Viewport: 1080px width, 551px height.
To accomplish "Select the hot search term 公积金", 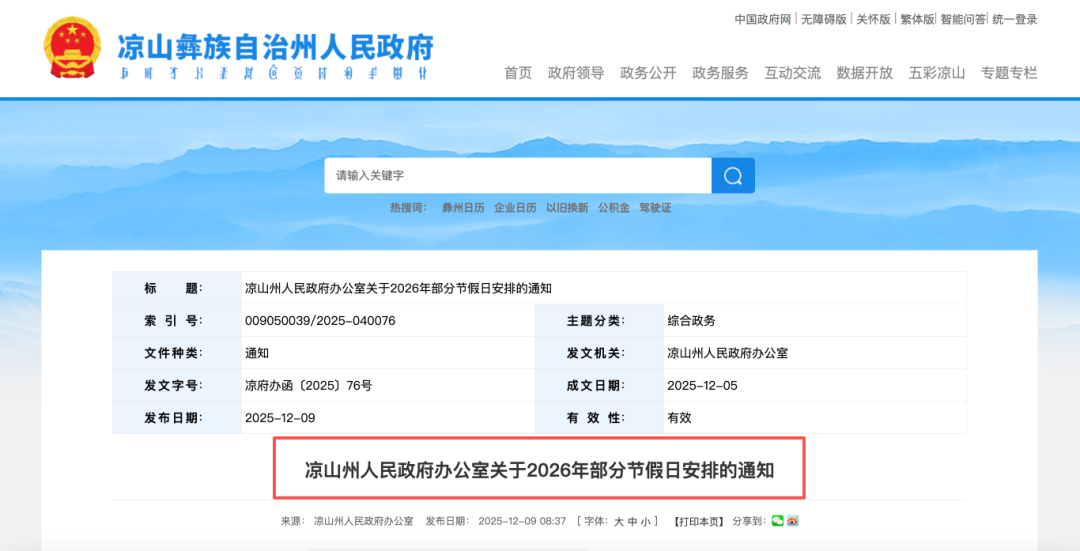I will coord(614,207).
